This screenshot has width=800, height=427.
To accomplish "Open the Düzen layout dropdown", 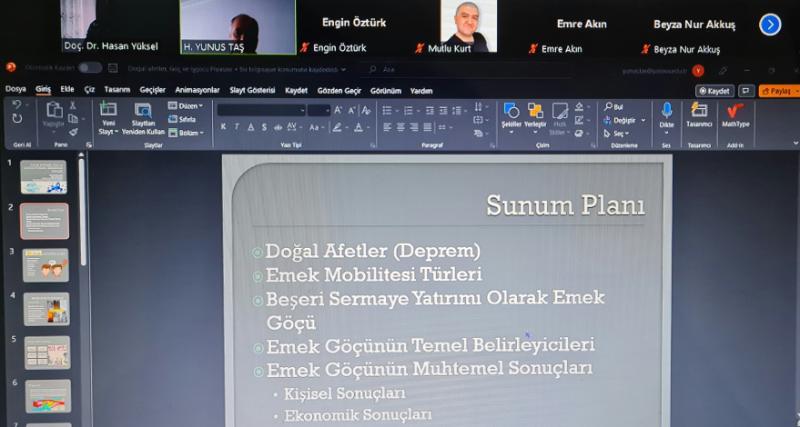I will (186, 106).
